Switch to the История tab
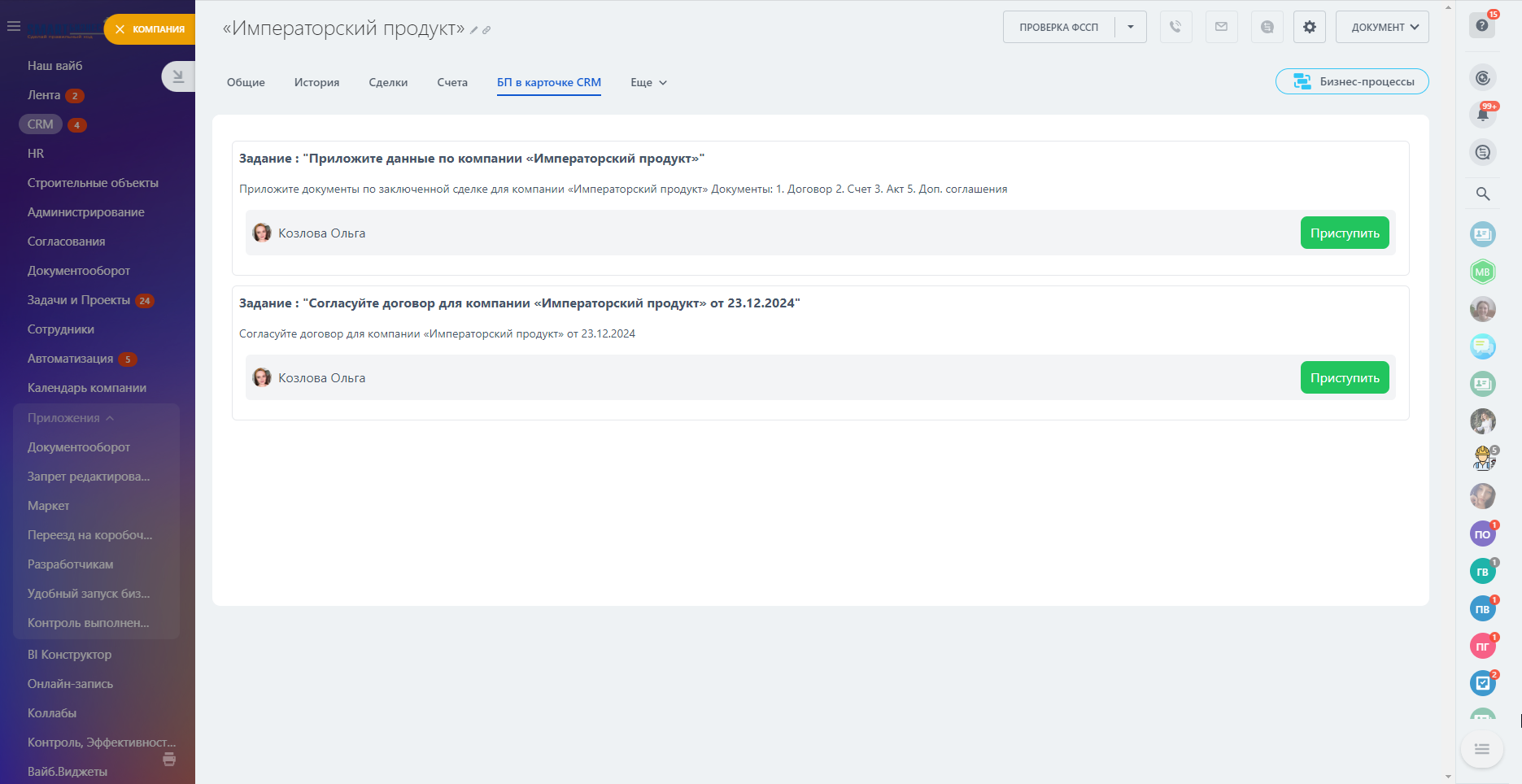This screenshot has width=1522, height=784. point(316,82)
